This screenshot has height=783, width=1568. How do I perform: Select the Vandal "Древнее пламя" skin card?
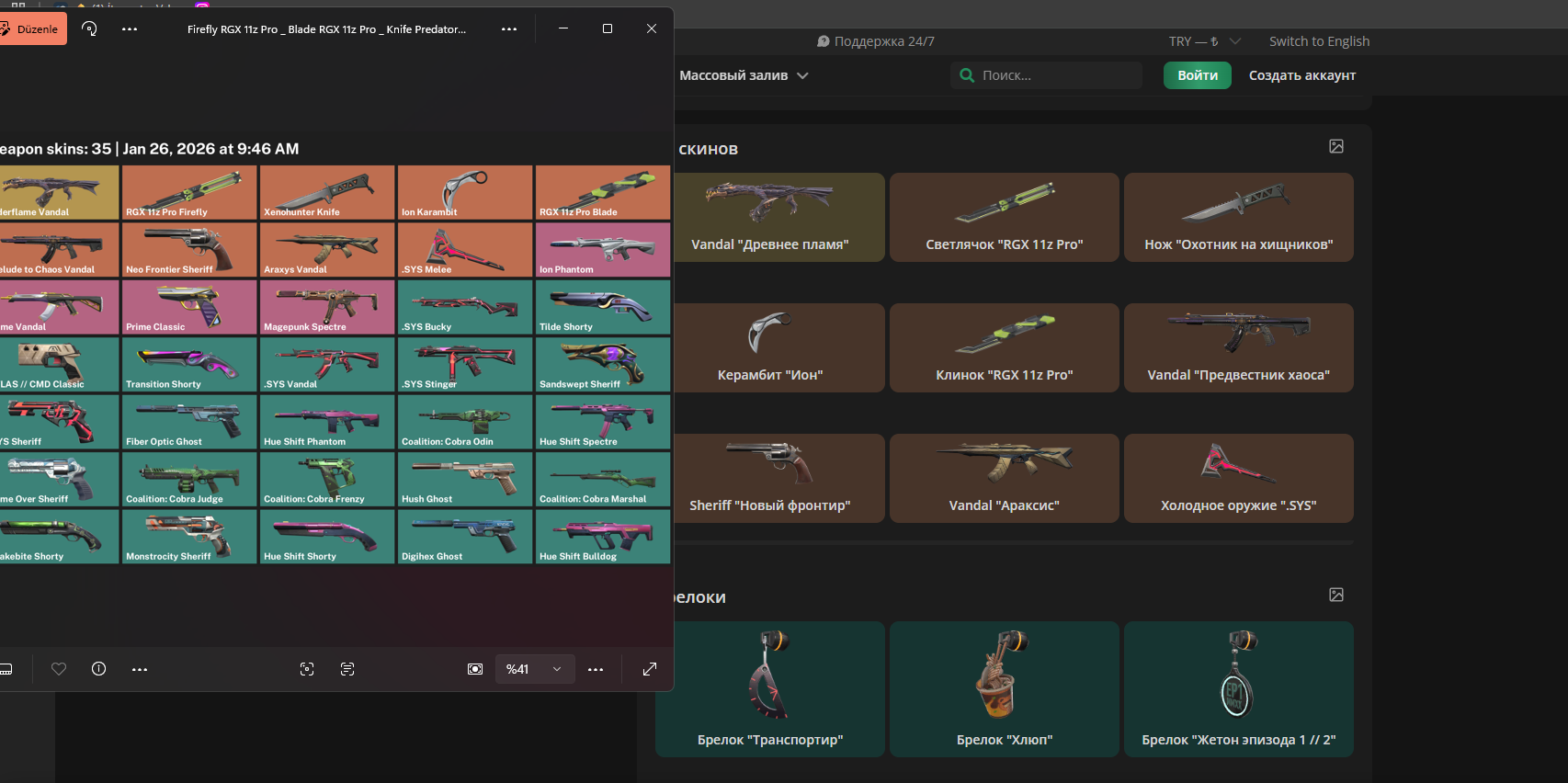click(779, 217)
